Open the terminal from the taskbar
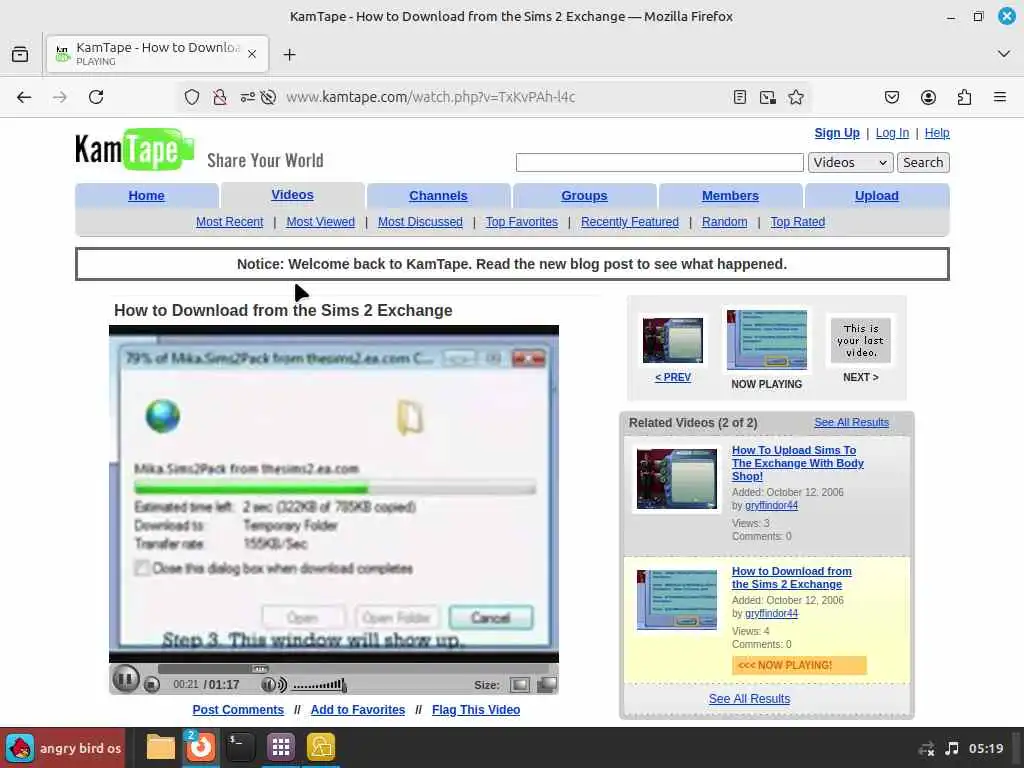 click(x=240, y=747)
